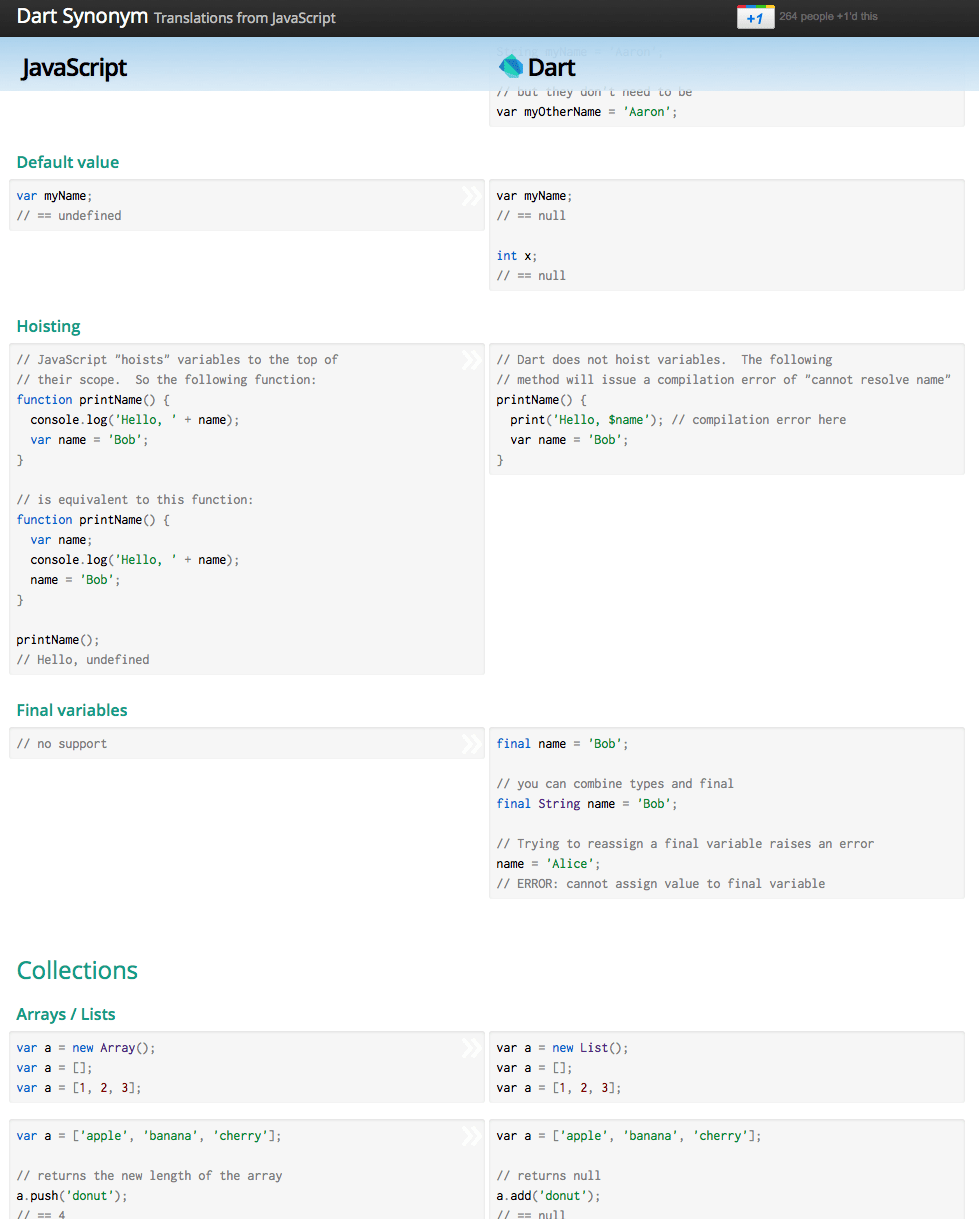Click the '// == undefined' comment line
979x1219 pixels.
click(x=69, y=216)
